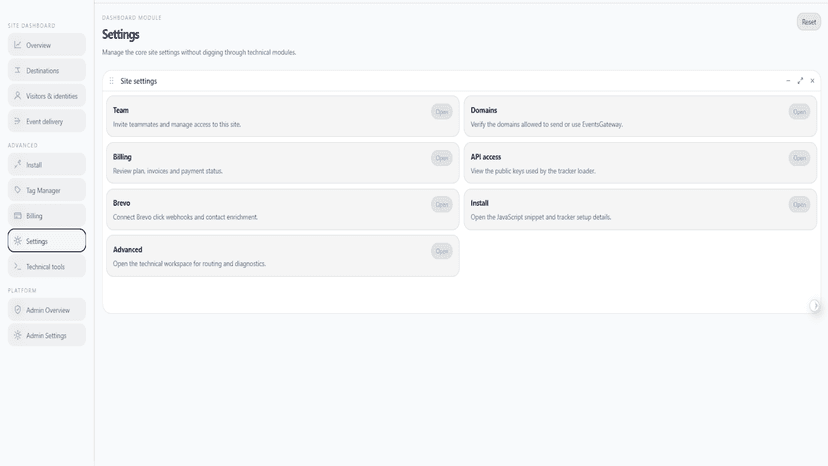Click the Tag Manager tag icon
This screenshot has height=466, width=828.
coord(17,190)
